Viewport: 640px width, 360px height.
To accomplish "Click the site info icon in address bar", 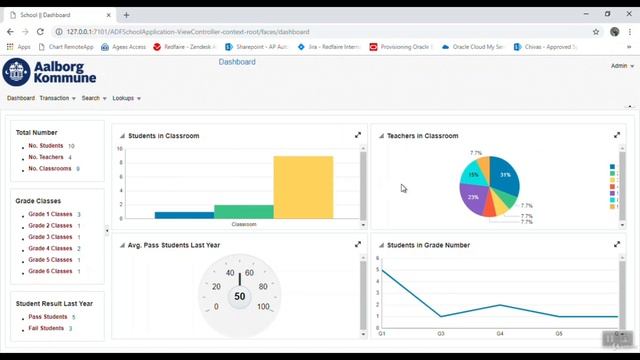I will tap(59, 32).
